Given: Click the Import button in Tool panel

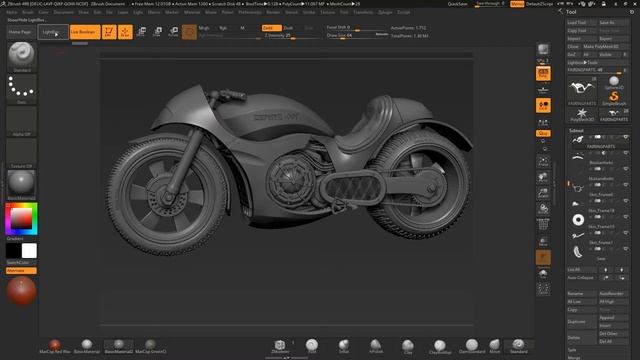Looking at the screenshot, I should coord(581,38).
